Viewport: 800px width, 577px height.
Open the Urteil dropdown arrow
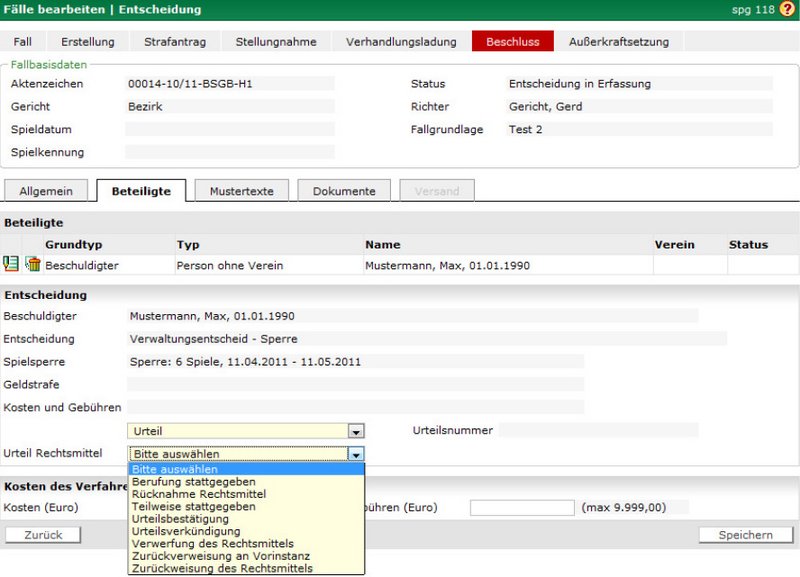tap(355, 431)
